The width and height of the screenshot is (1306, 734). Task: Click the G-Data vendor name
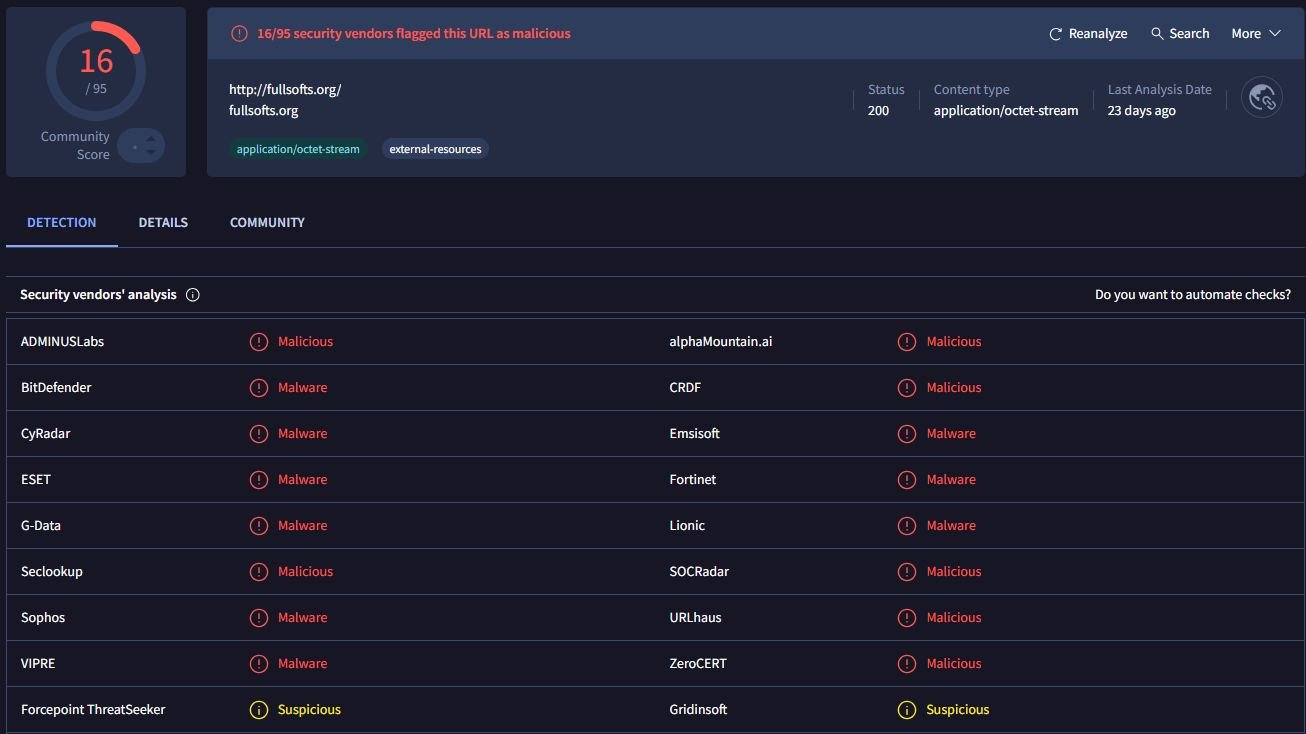41,526
